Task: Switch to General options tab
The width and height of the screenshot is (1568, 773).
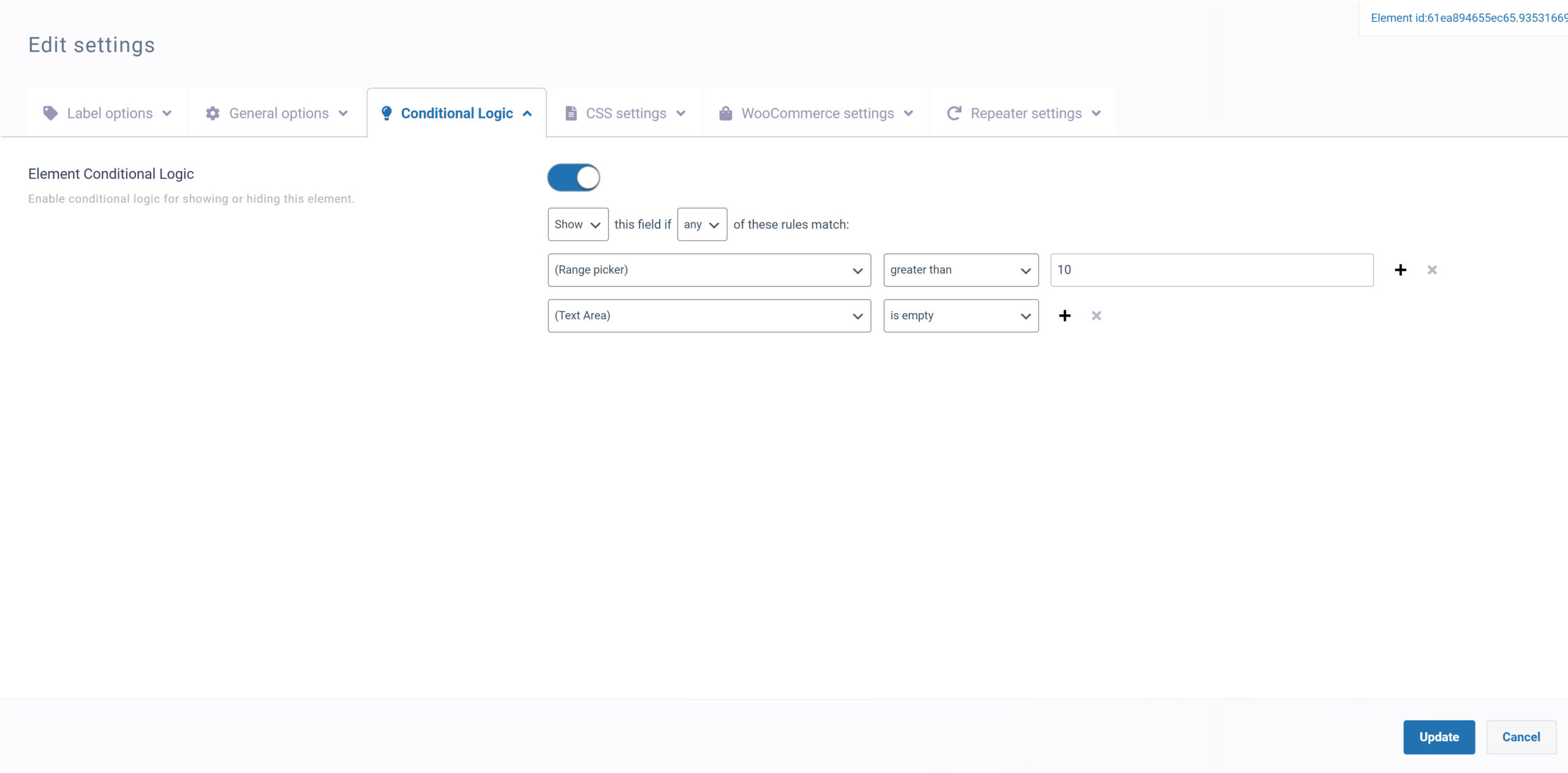Action: coord(277,113)
